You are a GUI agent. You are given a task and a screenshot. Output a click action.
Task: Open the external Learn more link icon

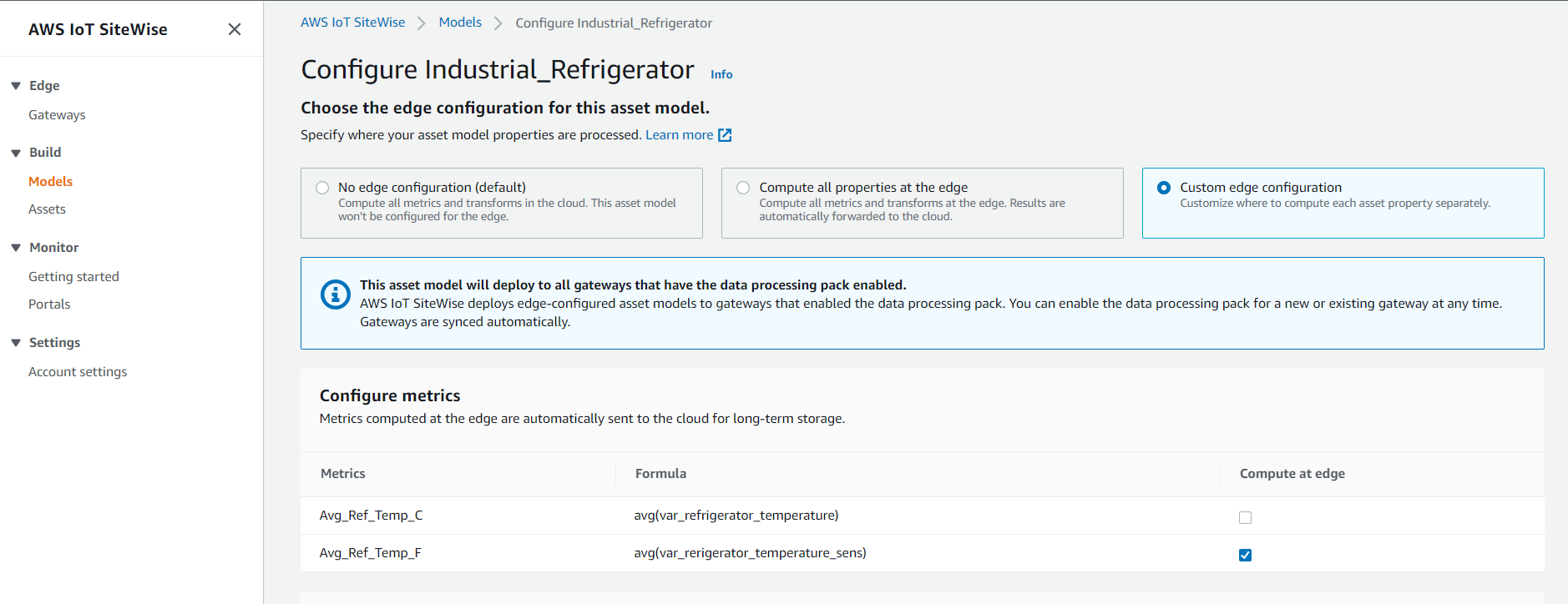[725, 135]
